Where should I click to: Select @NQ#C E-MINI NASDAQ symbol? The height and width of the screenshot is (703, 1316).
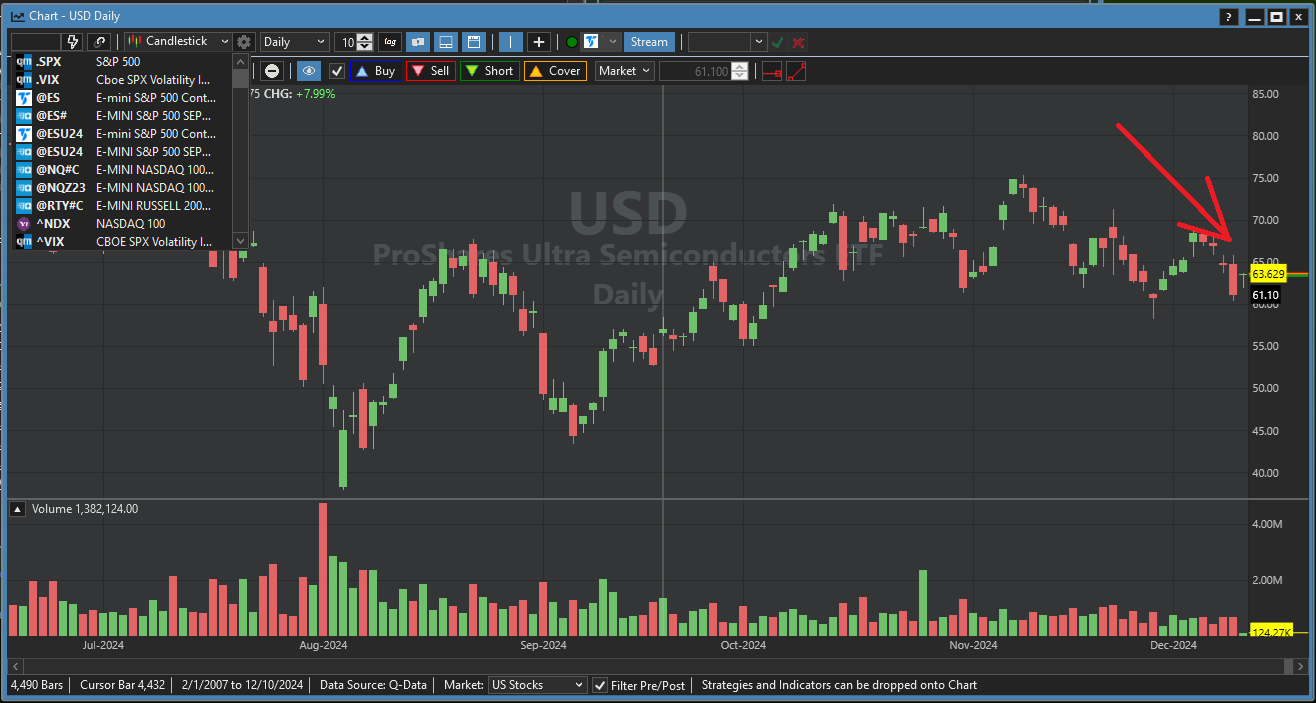[121, 169]
